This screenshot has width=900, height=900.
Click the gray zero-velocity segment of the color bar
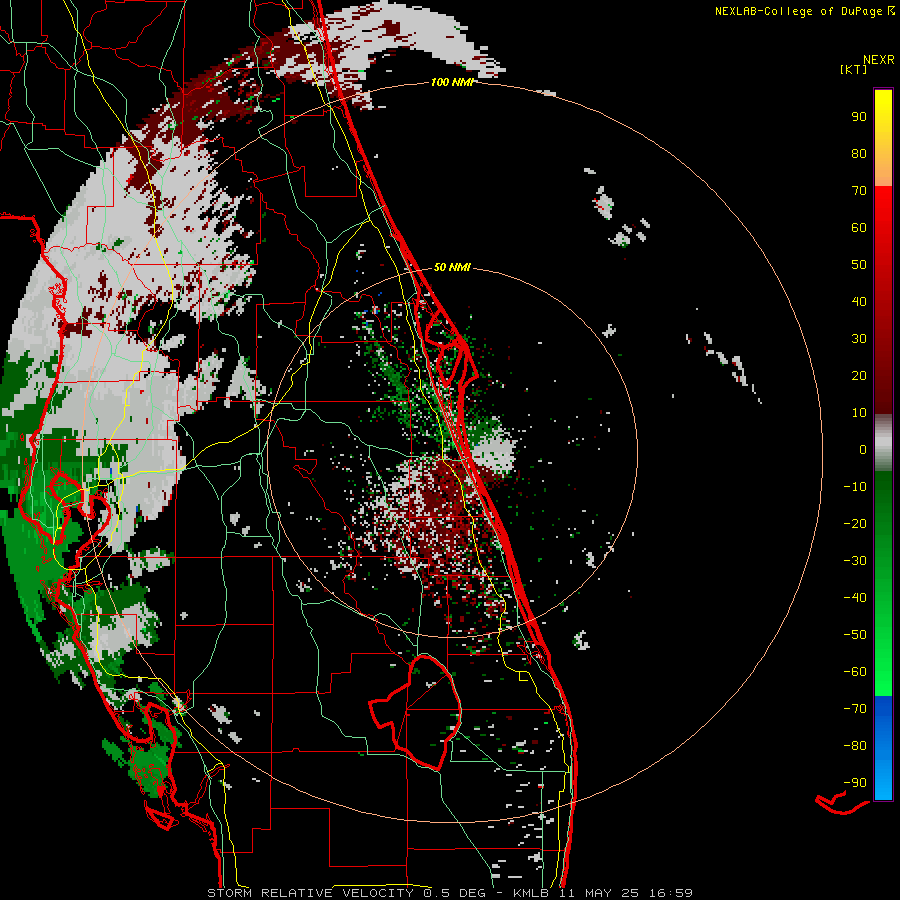tap(883, 443)
